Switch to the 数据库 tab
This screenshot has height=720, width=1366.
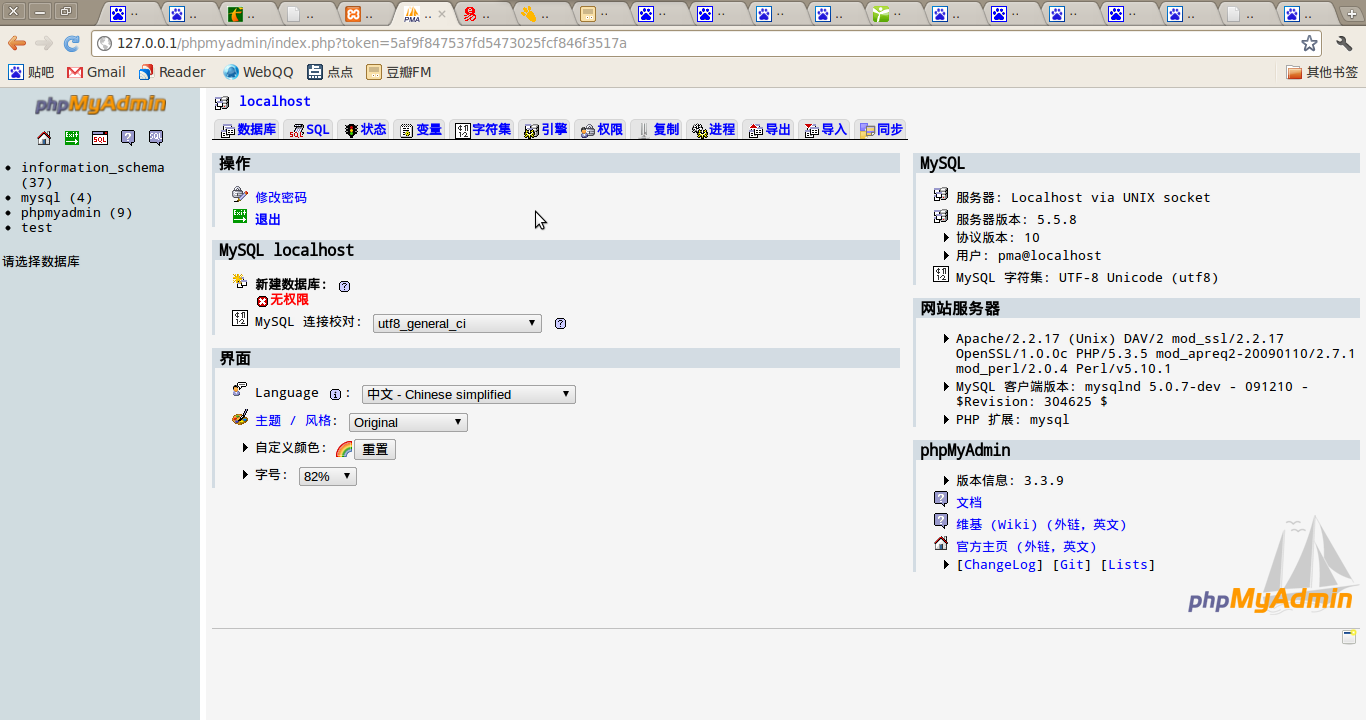(248, 130)
